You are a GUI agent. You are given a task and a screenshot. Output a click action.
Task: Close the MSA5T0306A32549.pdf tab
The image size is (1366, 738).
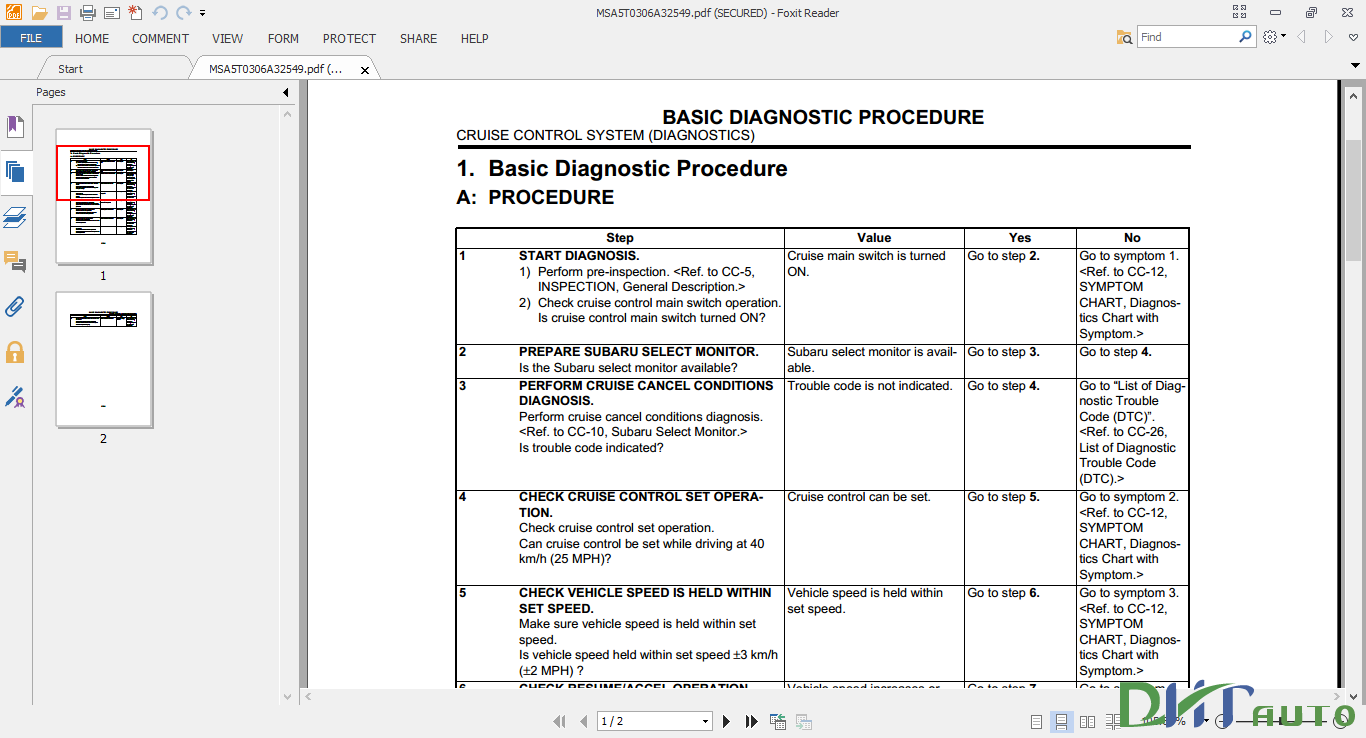coord(365,70)
